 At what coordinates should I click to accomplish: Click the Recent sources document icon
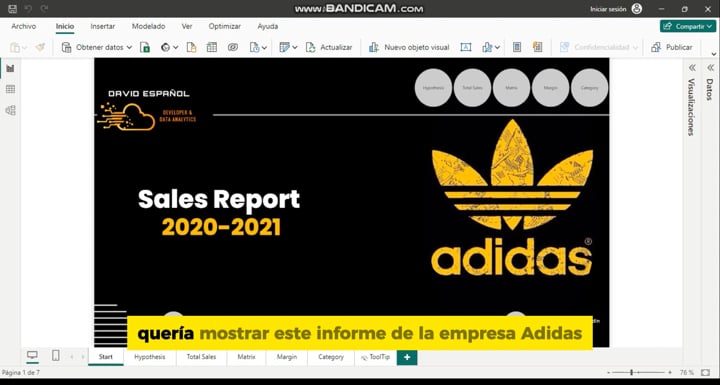pos(254,47)
